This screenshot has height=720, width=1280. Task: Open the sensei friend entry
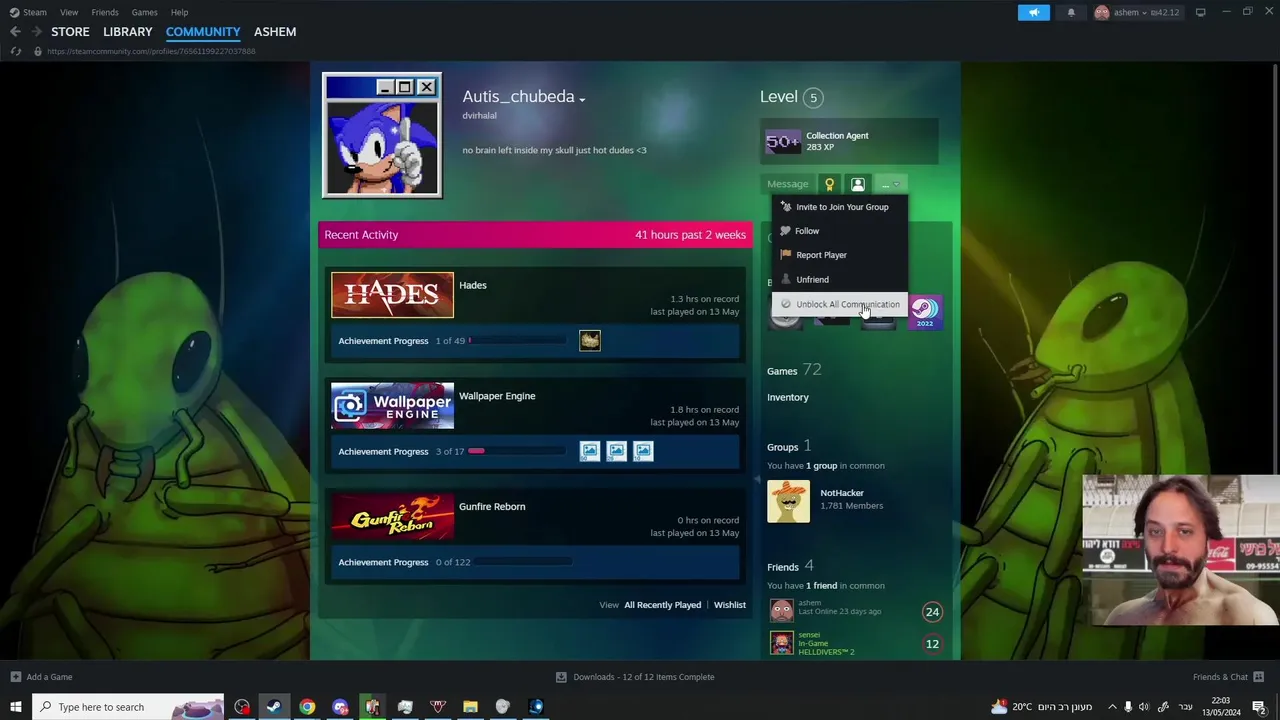855,643
